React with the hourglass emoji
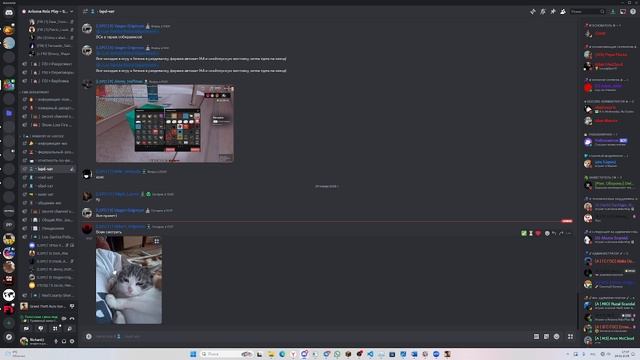 click(x=531, y=233)
